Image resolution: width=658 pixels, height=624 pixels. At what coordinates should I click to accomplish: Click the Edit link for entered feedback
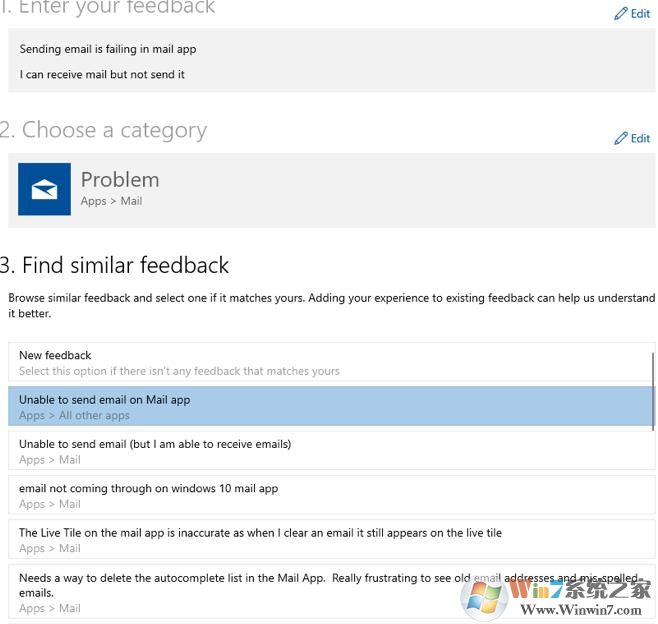point(640,14)
